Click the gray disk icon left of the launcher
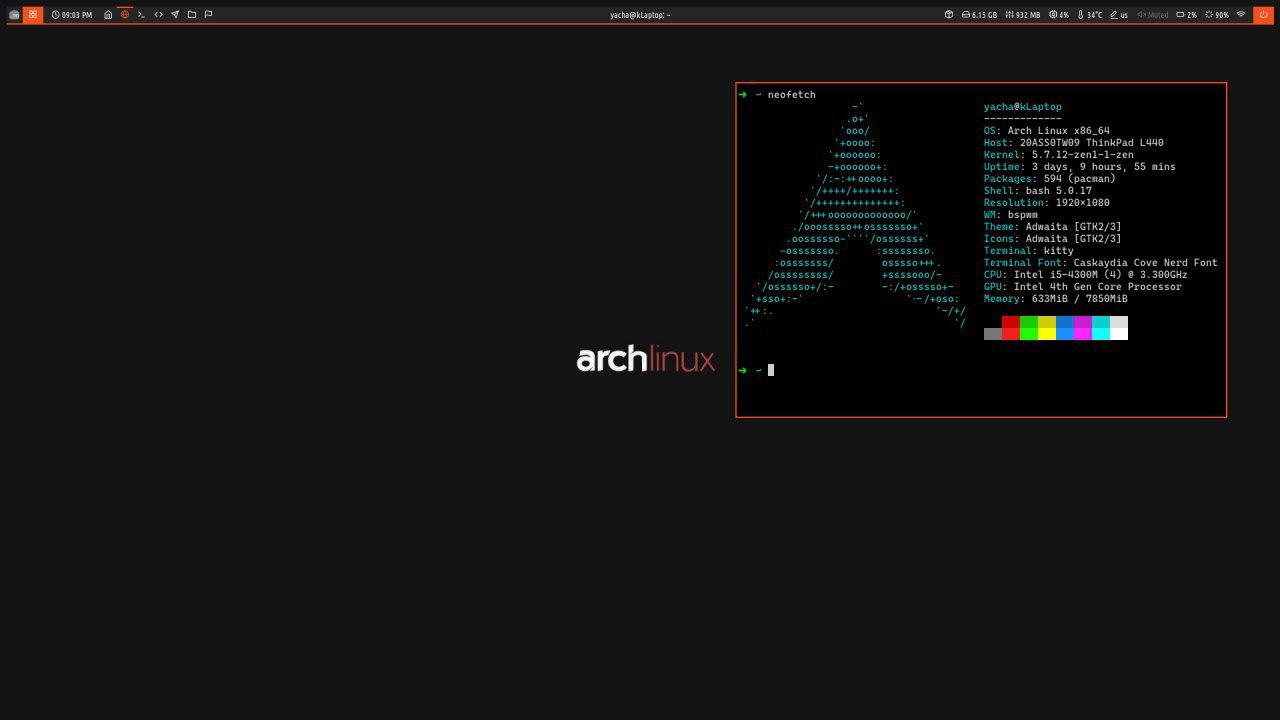The image size is (1280, 720). tap(14, 15)
